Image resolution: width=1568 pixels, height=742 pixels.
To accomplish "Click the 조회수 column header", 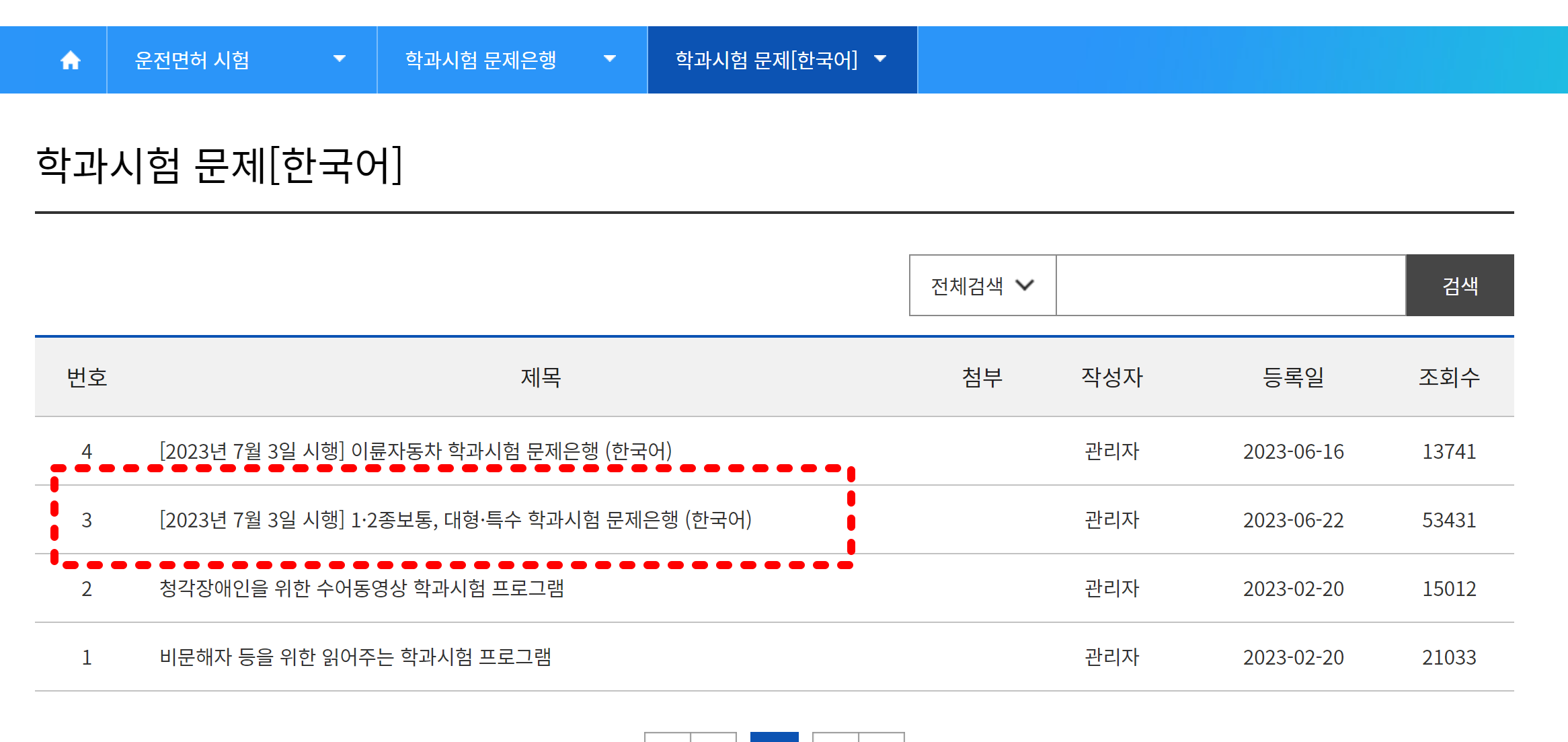I will [1449, 377].
